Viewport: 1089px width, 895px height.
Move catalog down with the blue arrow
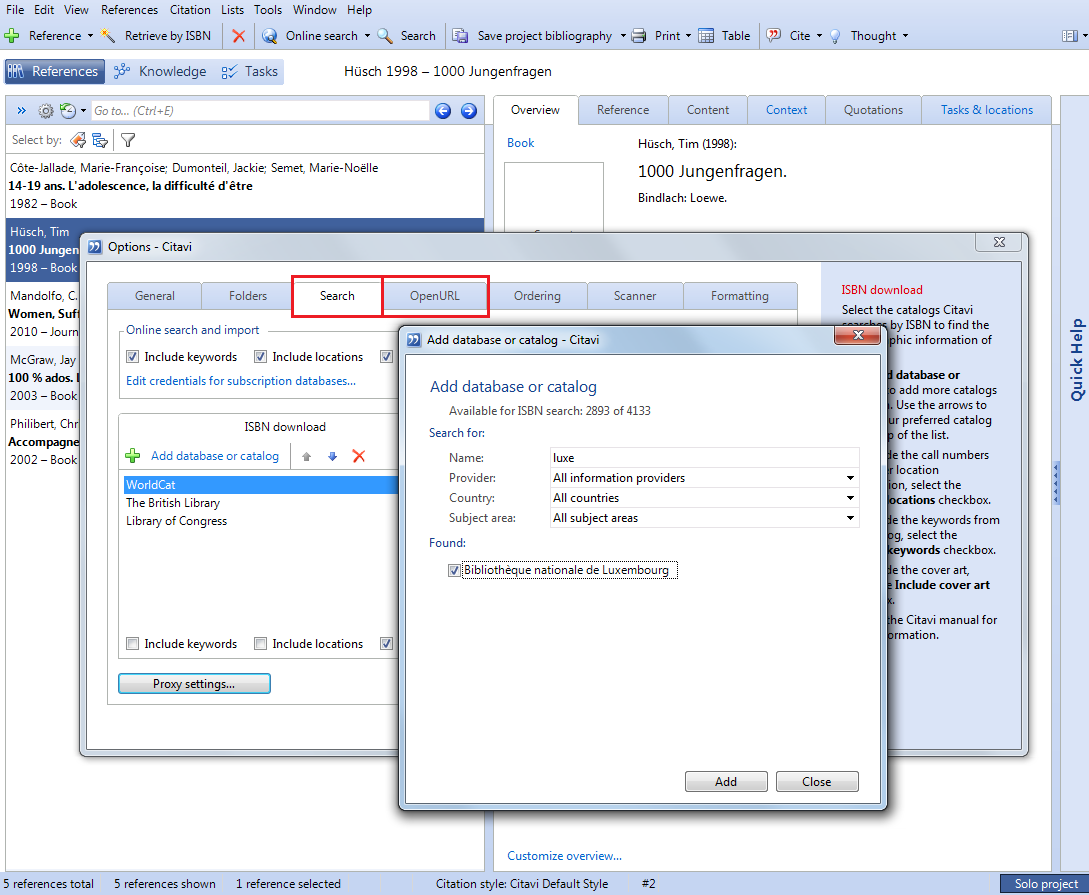click(333, 456)
